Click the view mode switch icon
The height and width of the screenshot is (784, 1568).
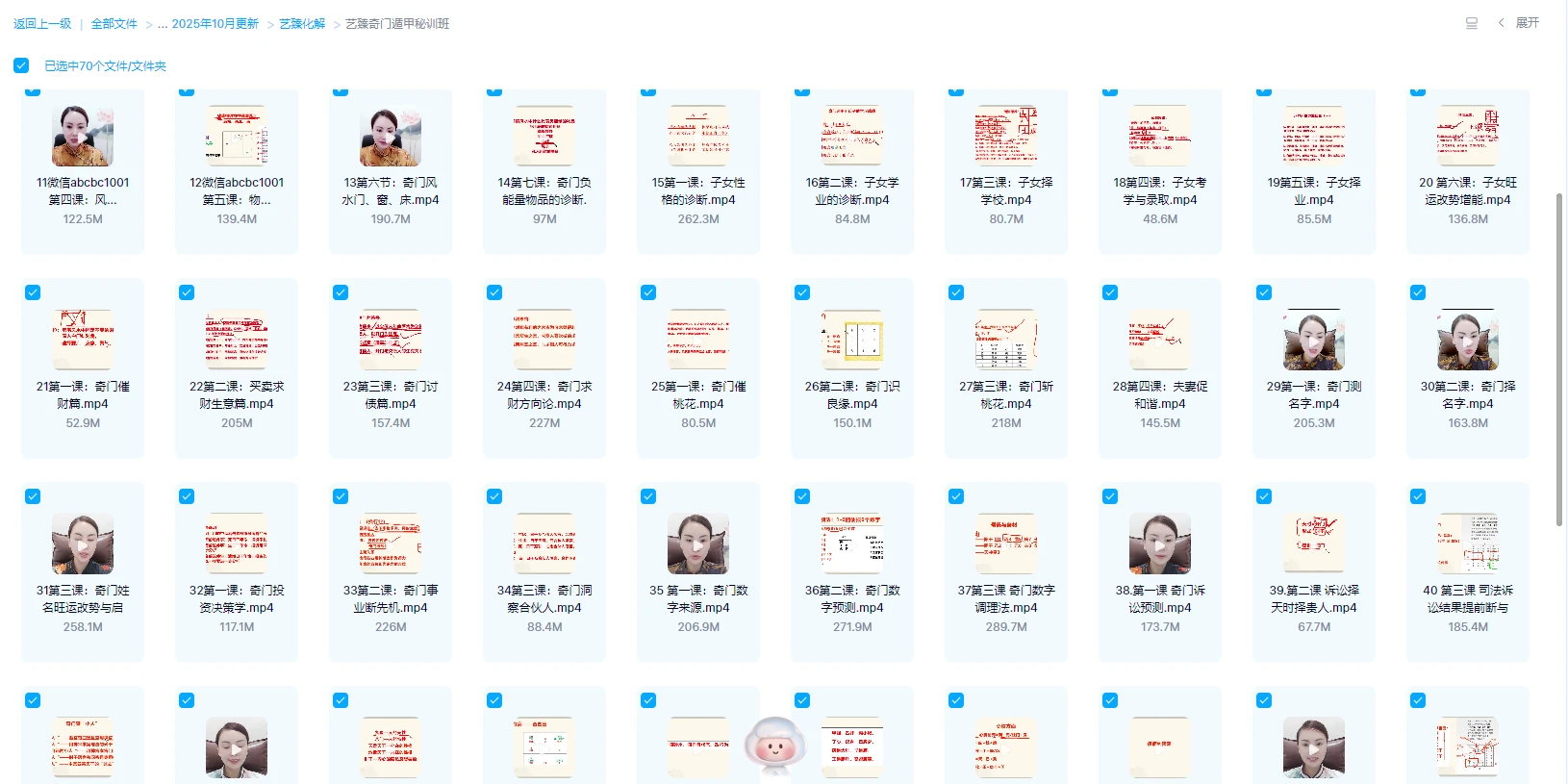click(x=1471, y=23)
